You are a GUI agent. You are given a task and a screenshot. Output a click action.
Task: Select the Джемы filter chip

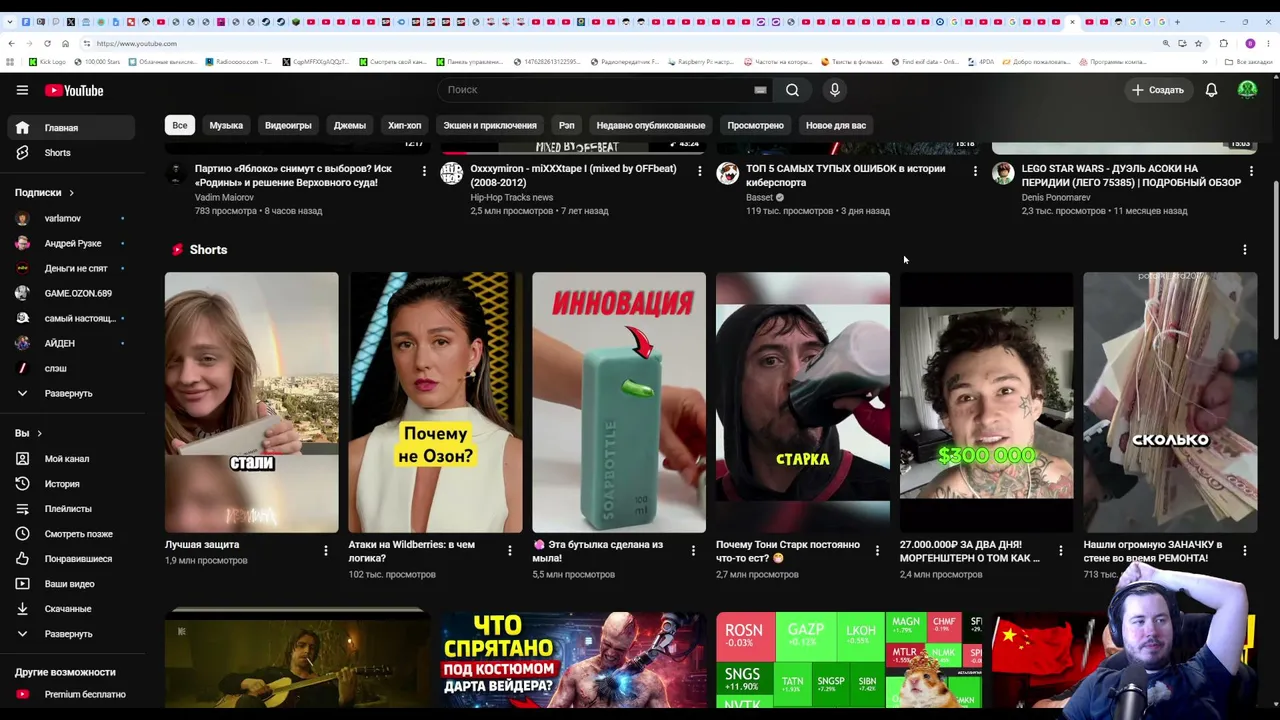[349, 125]
